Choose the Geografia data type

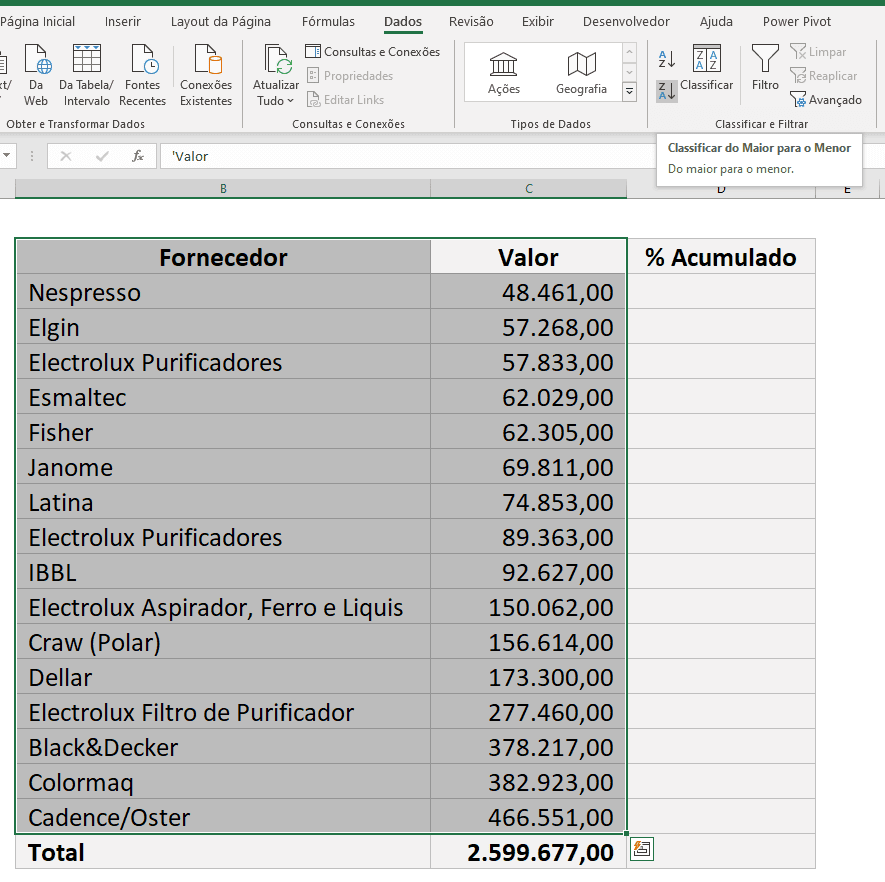tap(581, 73)
